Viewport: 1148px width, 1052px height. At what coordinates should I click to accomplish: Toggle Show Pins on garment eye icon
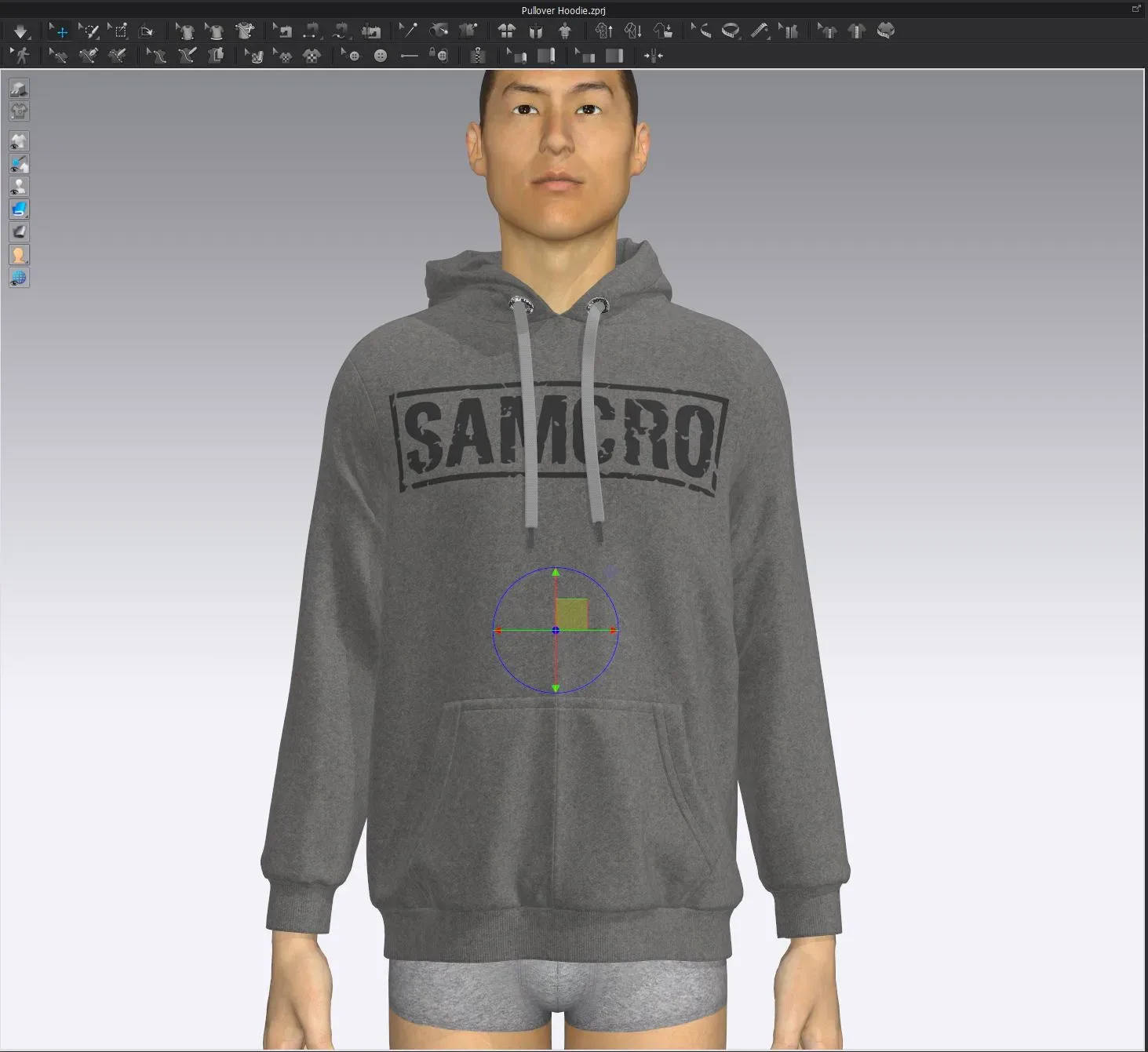pos(19,164)
